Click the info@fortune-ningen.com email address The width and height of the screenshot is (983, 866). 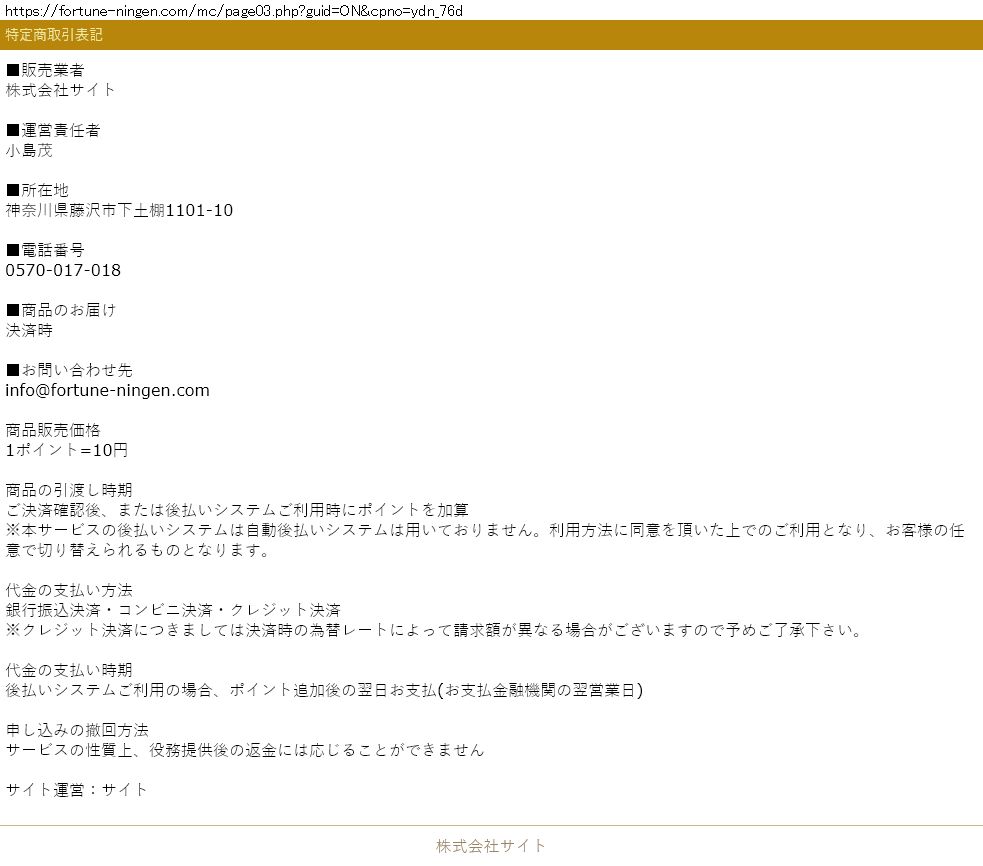tap(108, 390)
